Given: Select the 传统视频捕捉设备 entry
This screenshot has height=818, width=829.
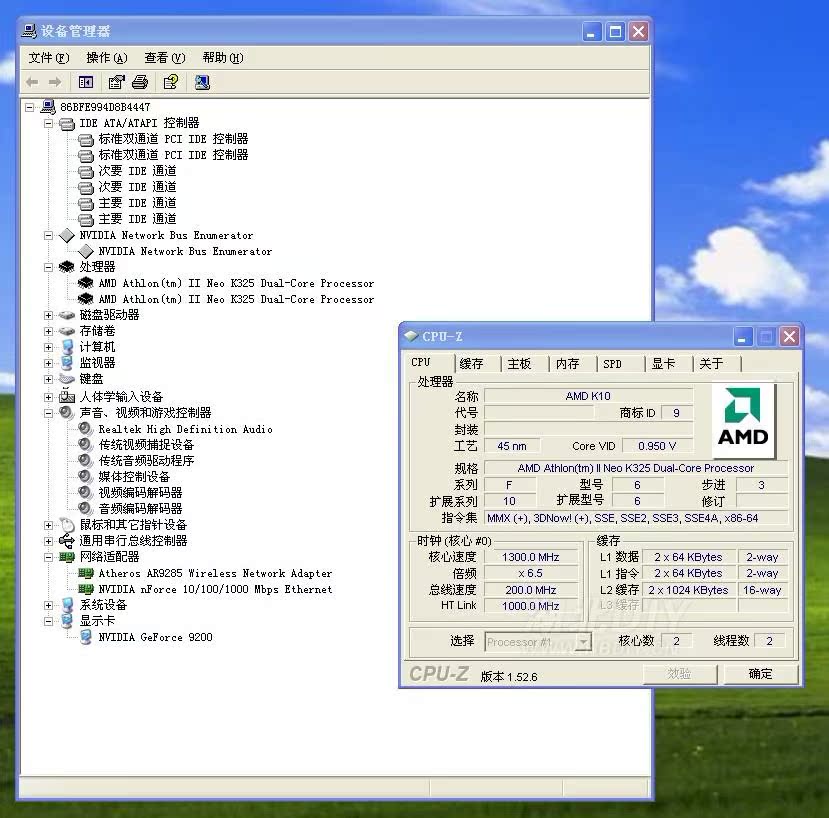Looking at the screenshot, I should 146,445.
